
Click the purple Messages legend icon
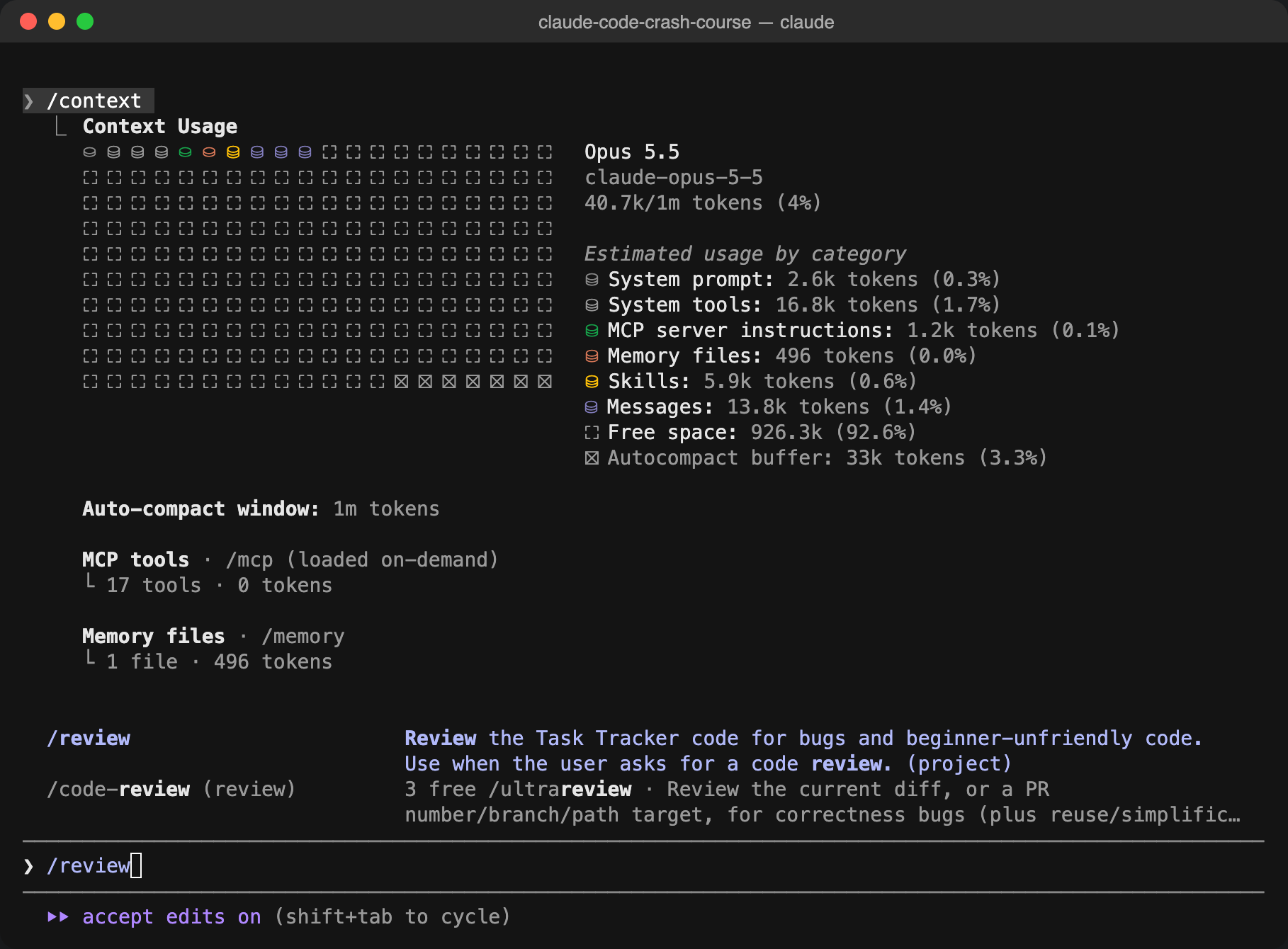coord(592,407)
